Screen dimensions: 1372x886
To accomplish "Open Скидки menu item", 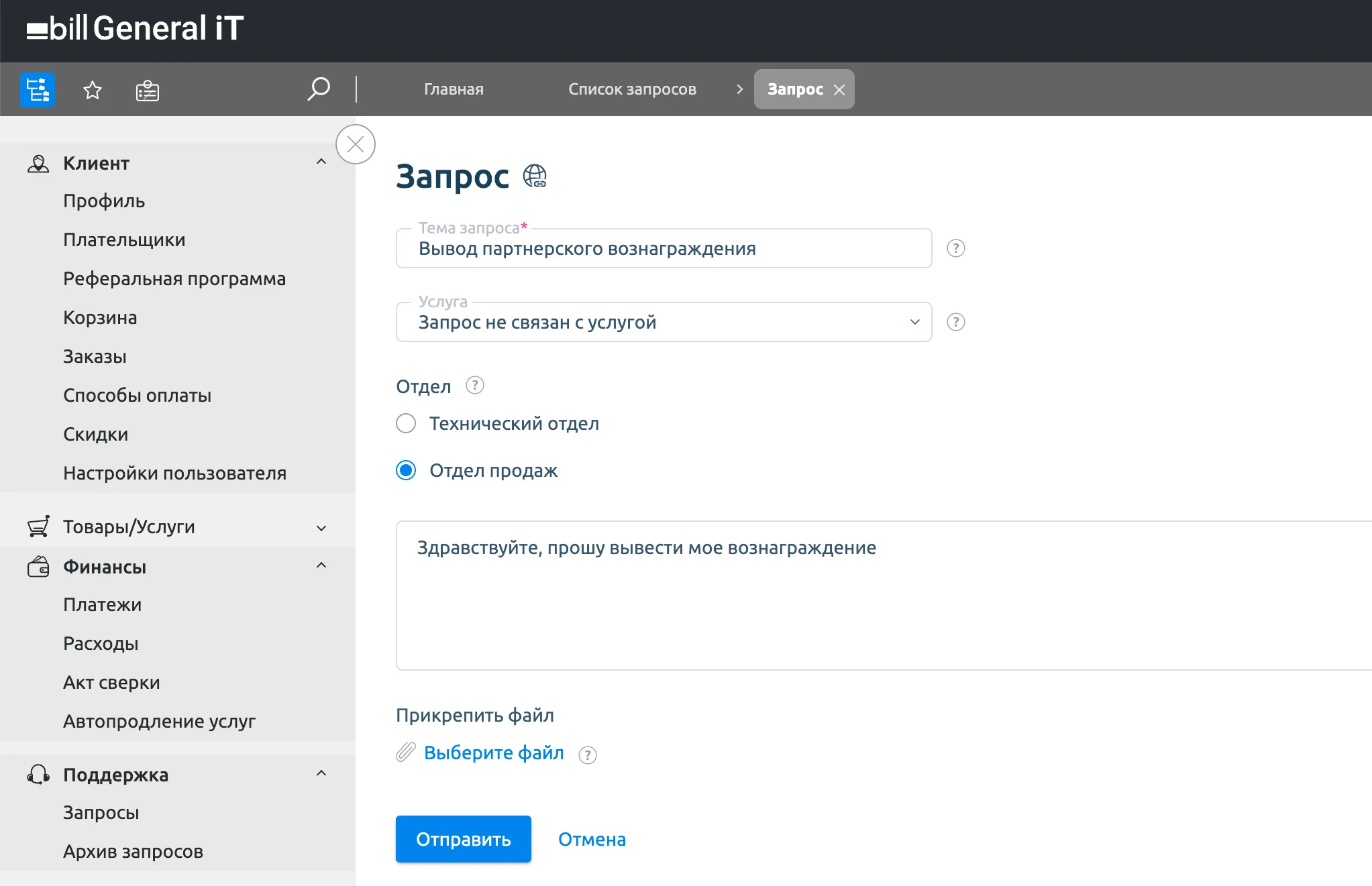I will [x=95, y=434].
